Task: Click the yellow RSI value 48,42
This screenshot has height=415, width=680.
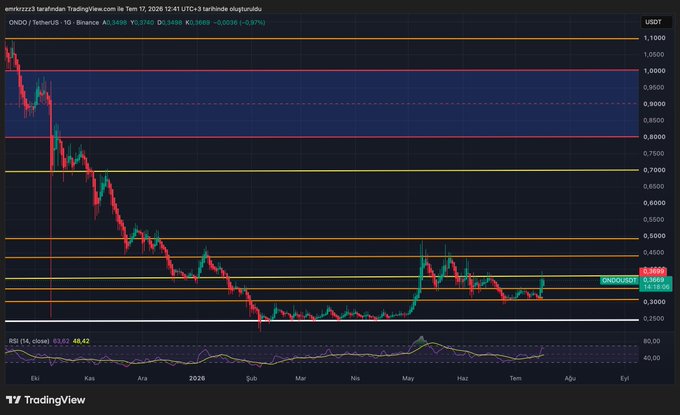Action: point(81,341)
